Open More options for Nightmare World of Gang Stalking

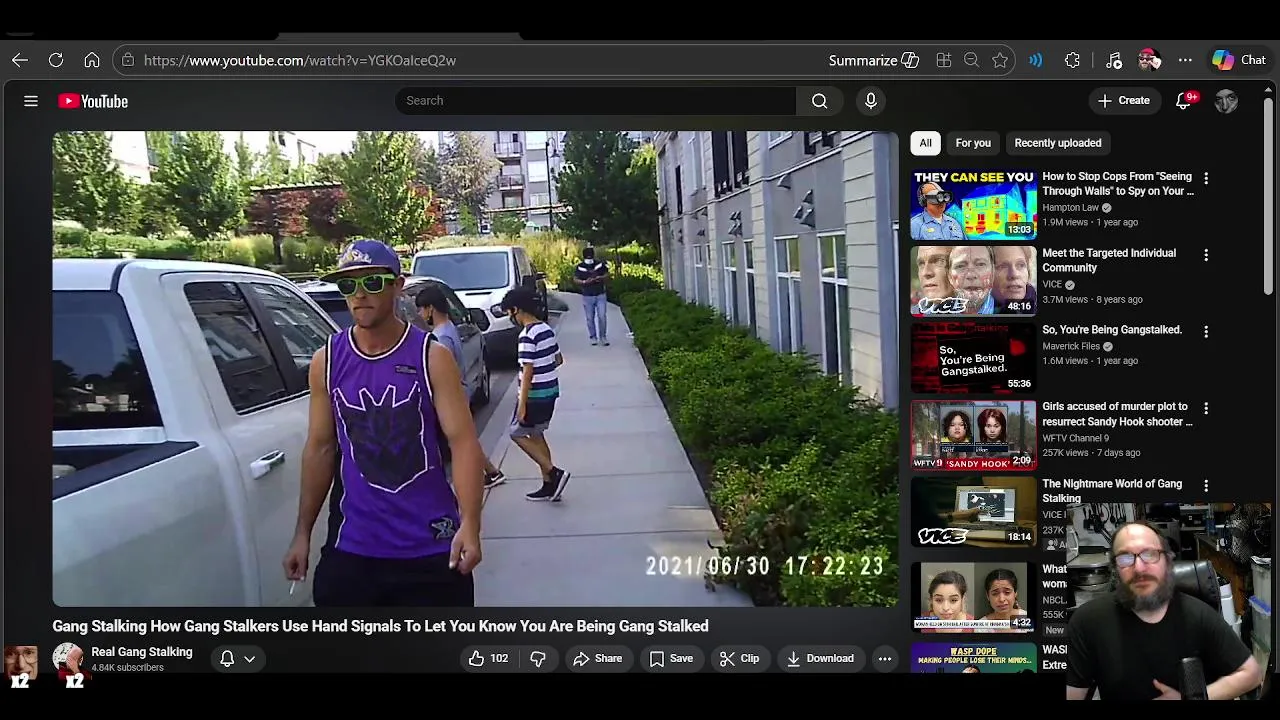[1206, 485]
